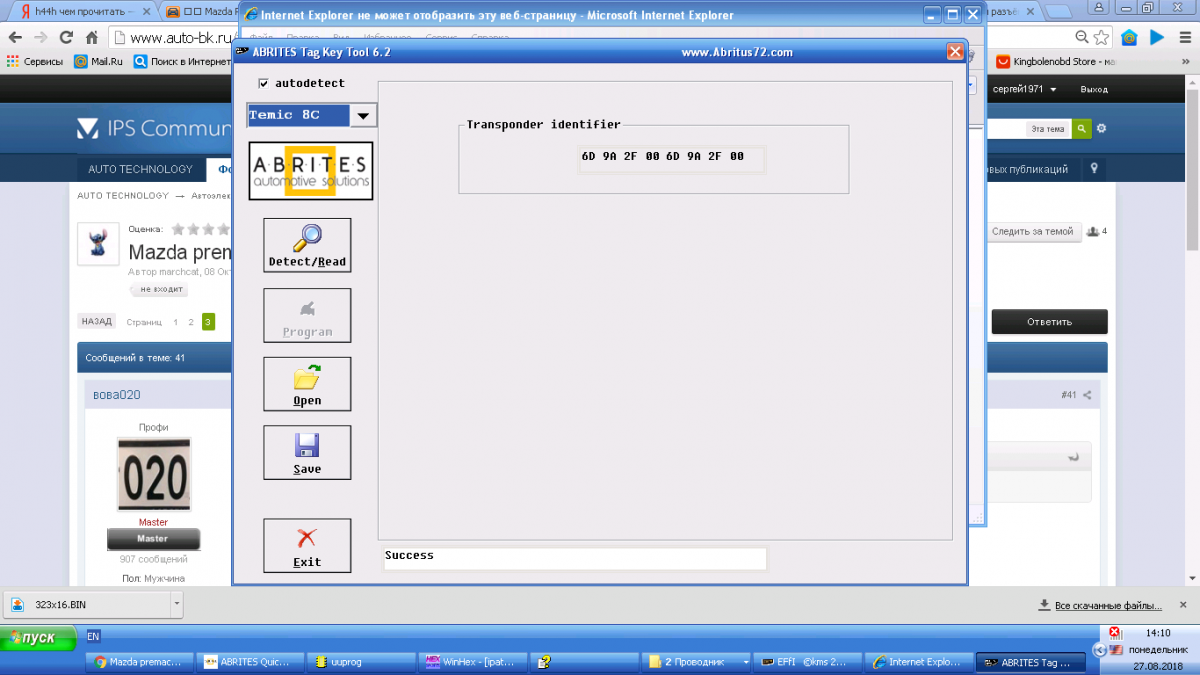Open the 2 Проводник taskbar group
This screenshot has height=675, width=1200.
tap(696, 662)
